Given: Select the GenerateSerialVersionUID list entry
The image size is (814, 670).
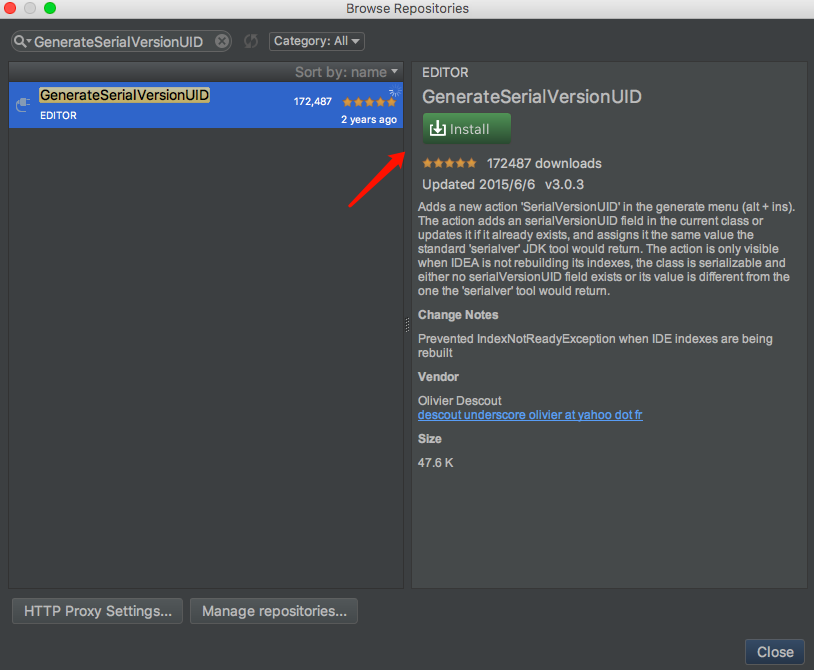Looking at the screenshot, I should [x=150, y=105].
